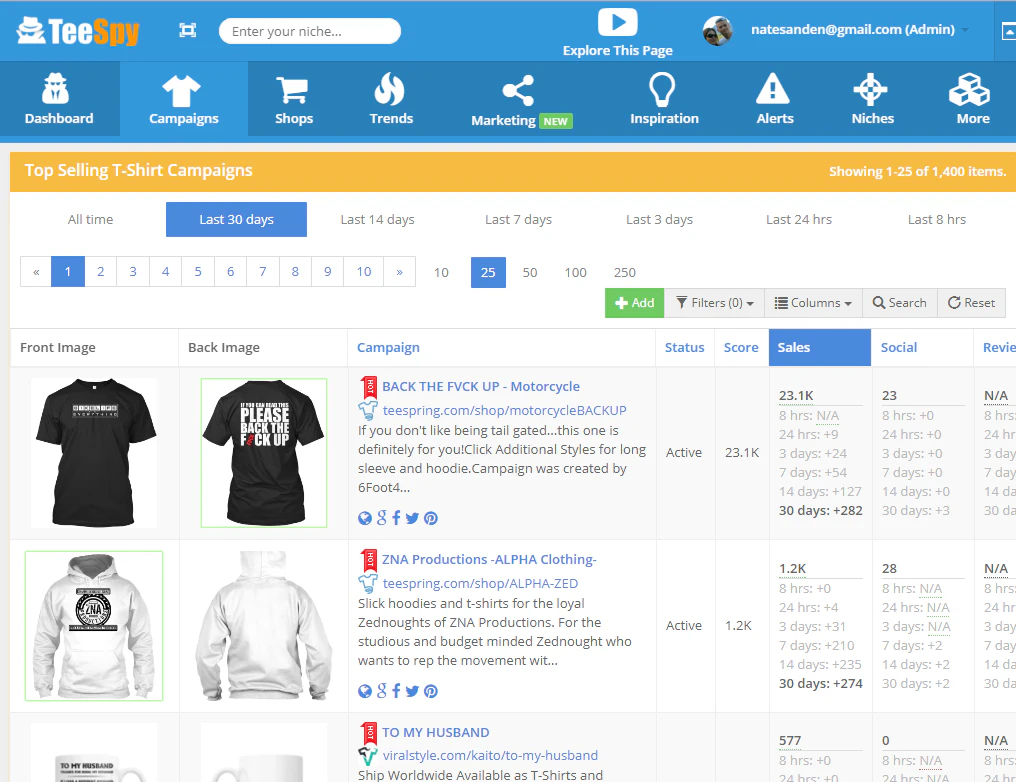
Task: Open the natesanden@gmail.com account dropdown
Action: pos(859,30)
